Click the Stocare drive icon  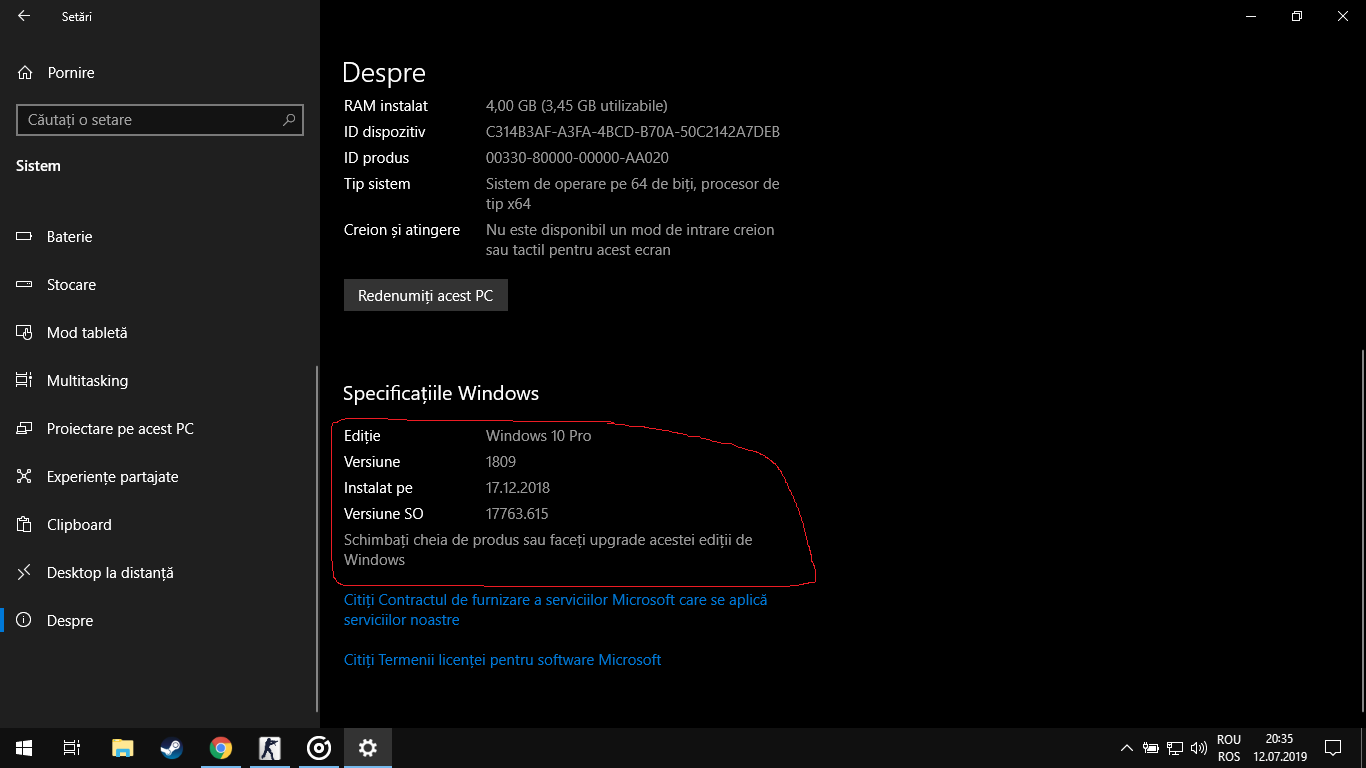25,285
